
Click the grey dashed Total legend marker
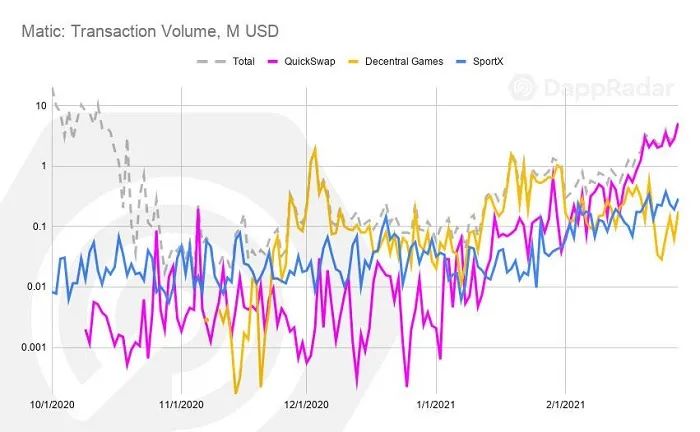pos(211,62)
